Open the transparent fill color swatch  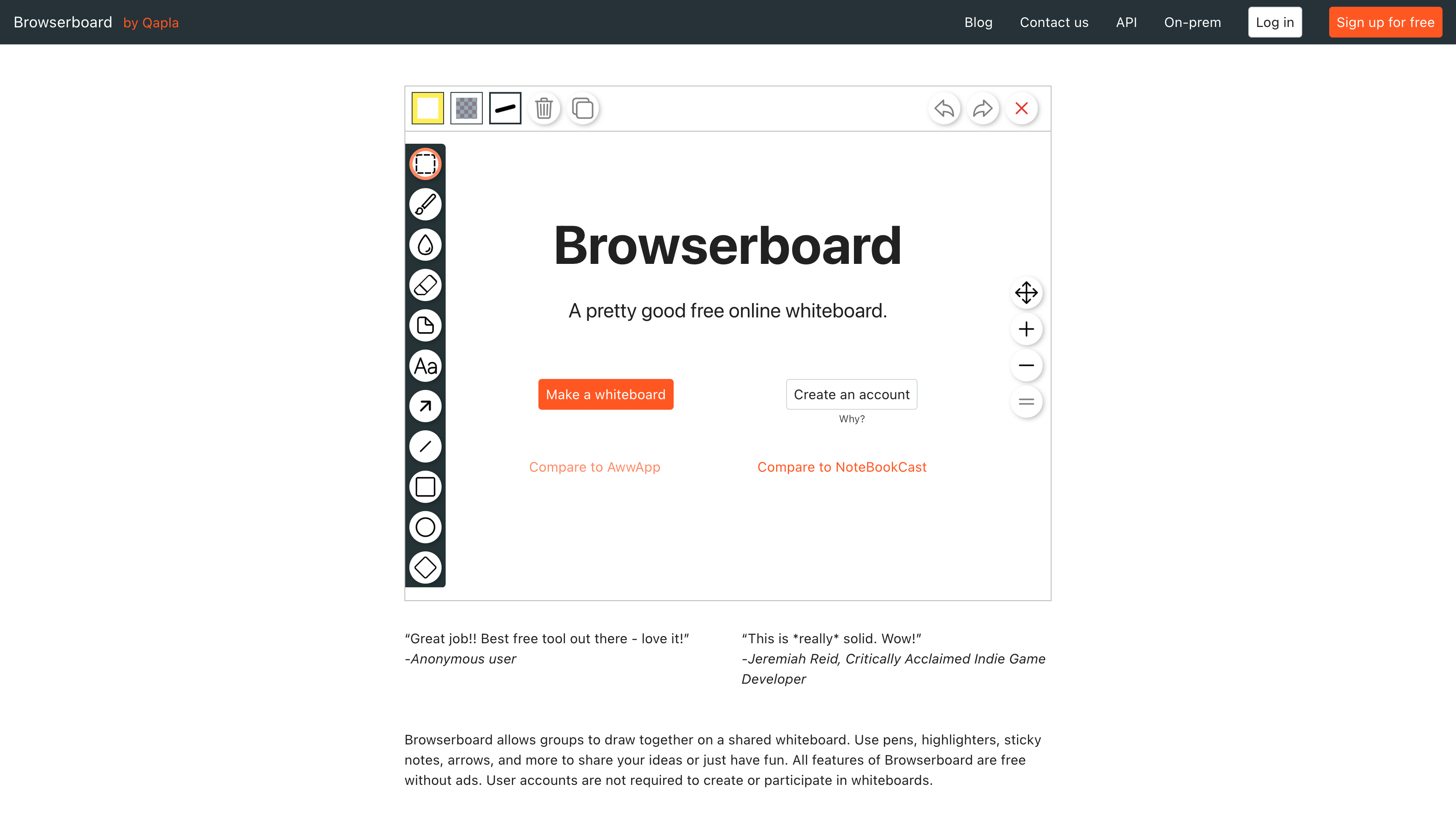click(466, 108)
